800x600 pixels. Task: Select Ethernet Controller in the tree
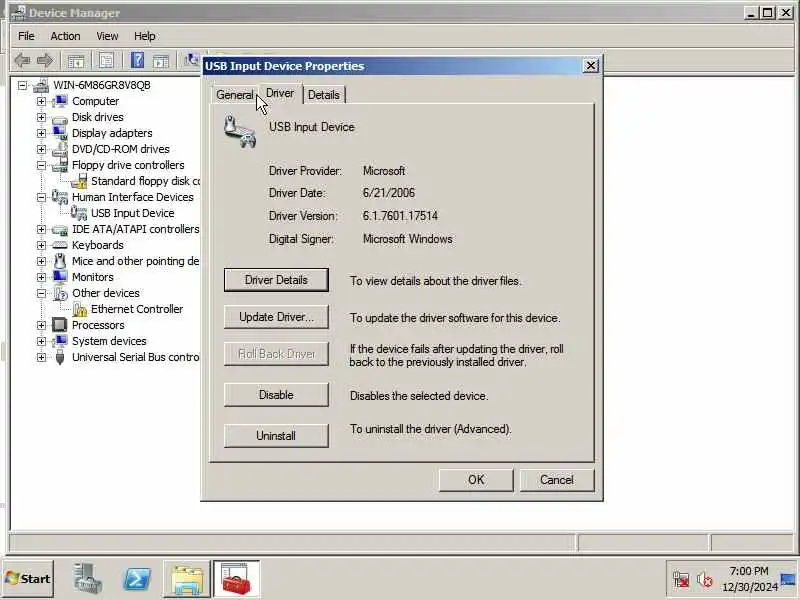(137, 309)
